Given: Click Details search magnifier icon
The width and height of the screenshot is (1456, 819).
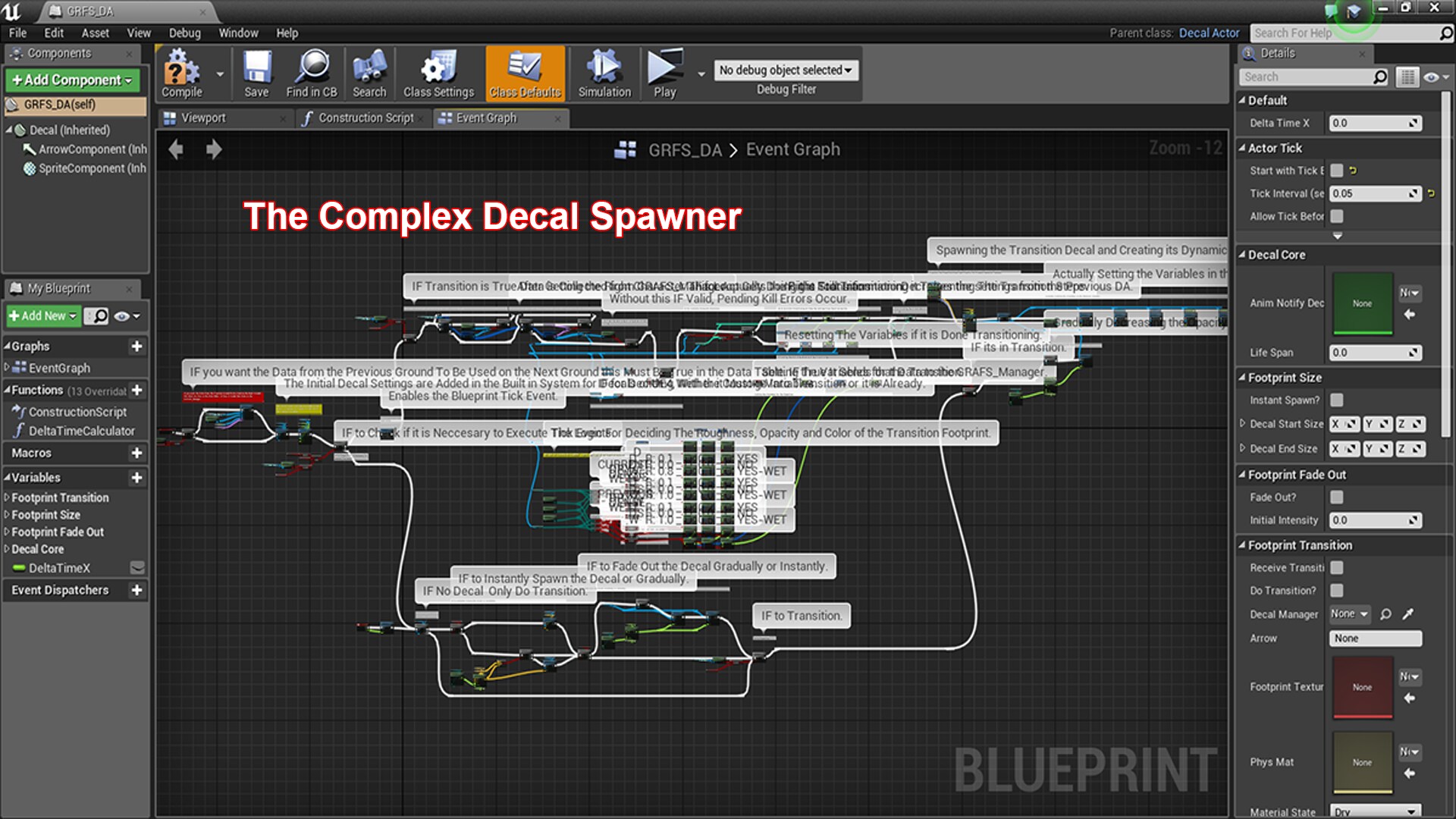Looking at the screenshot, I should coord(1380,77).
